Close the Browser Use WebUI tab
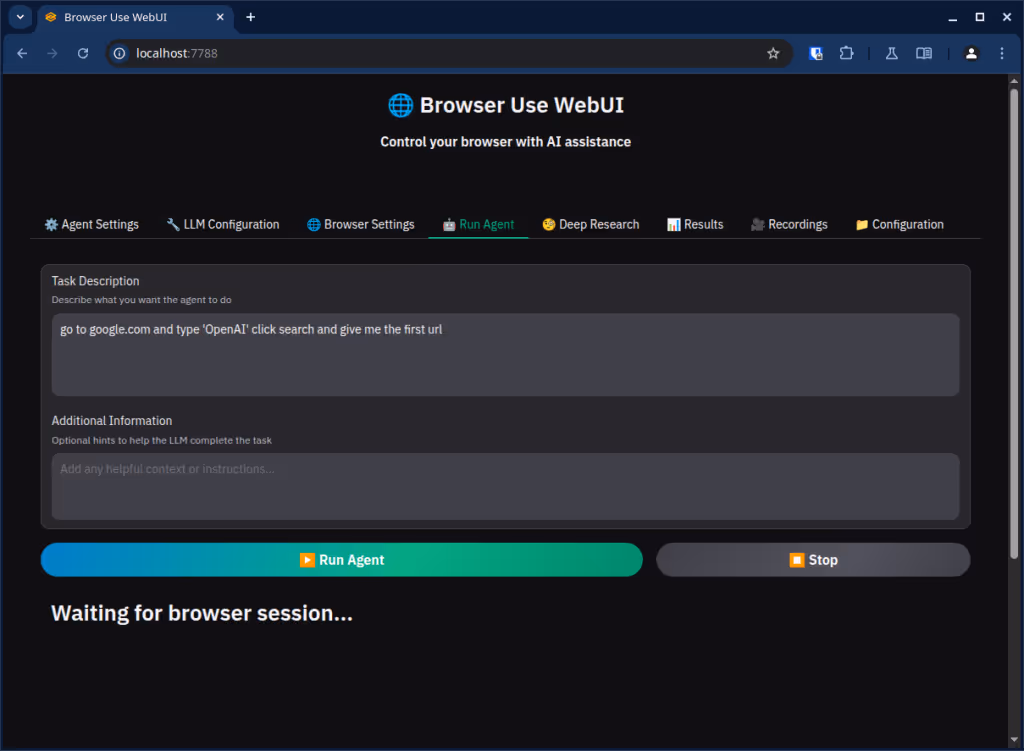This screenshot has width=1024, height=751. pyautogui.click(x=220, y=17)
